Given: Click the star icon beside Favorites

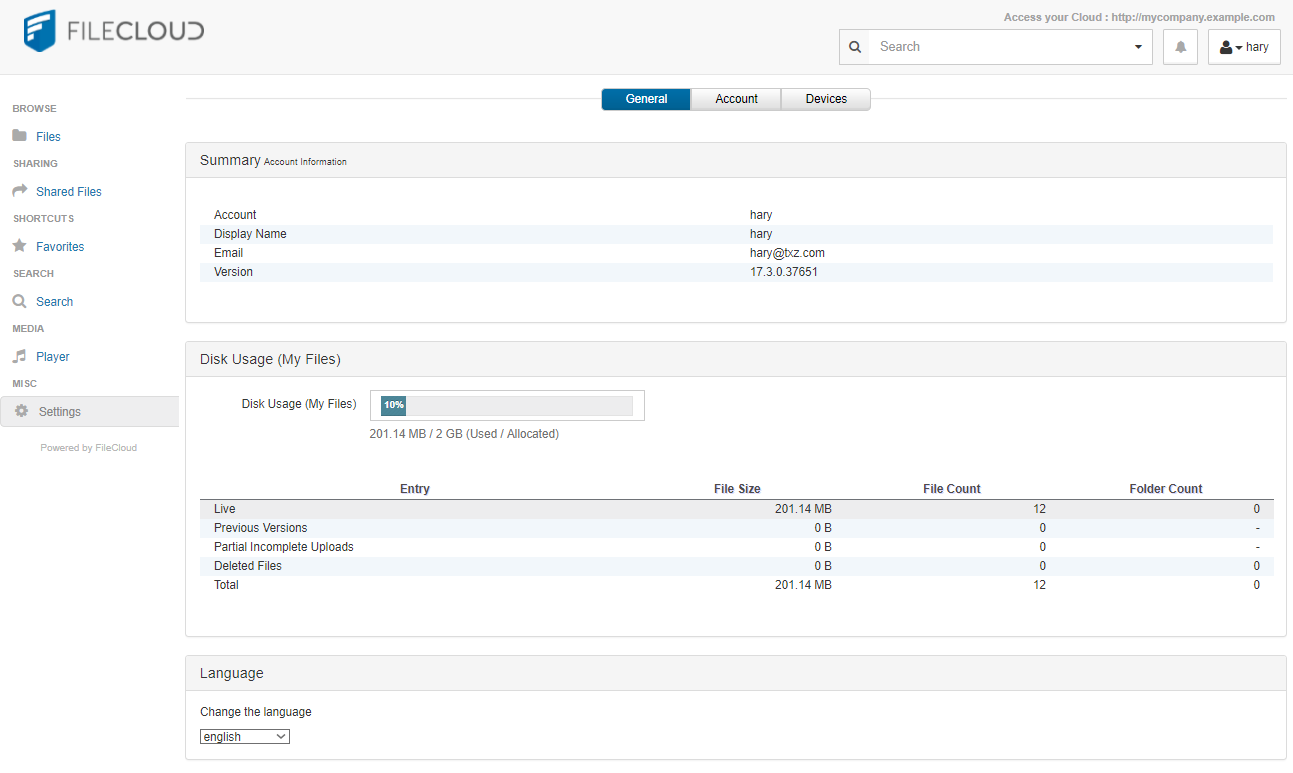Looking at the screenshot, I should click(x=20, y=246).
